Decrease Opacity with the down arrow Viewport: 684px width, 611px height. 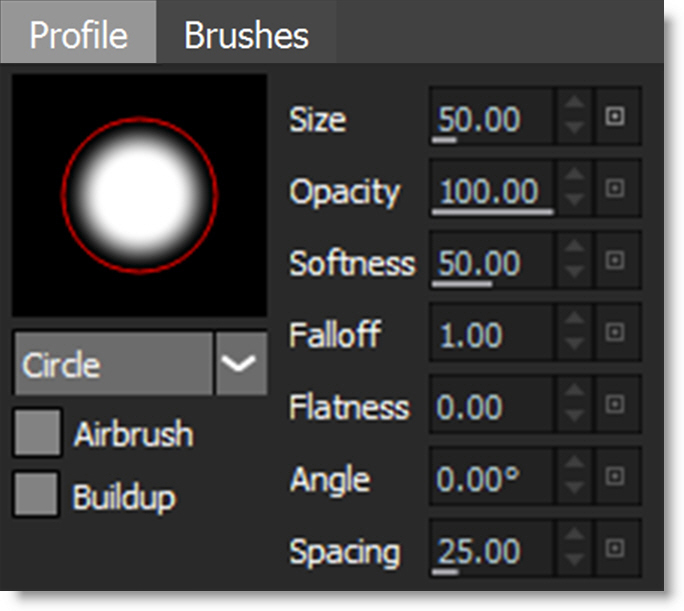coord(572,201)
